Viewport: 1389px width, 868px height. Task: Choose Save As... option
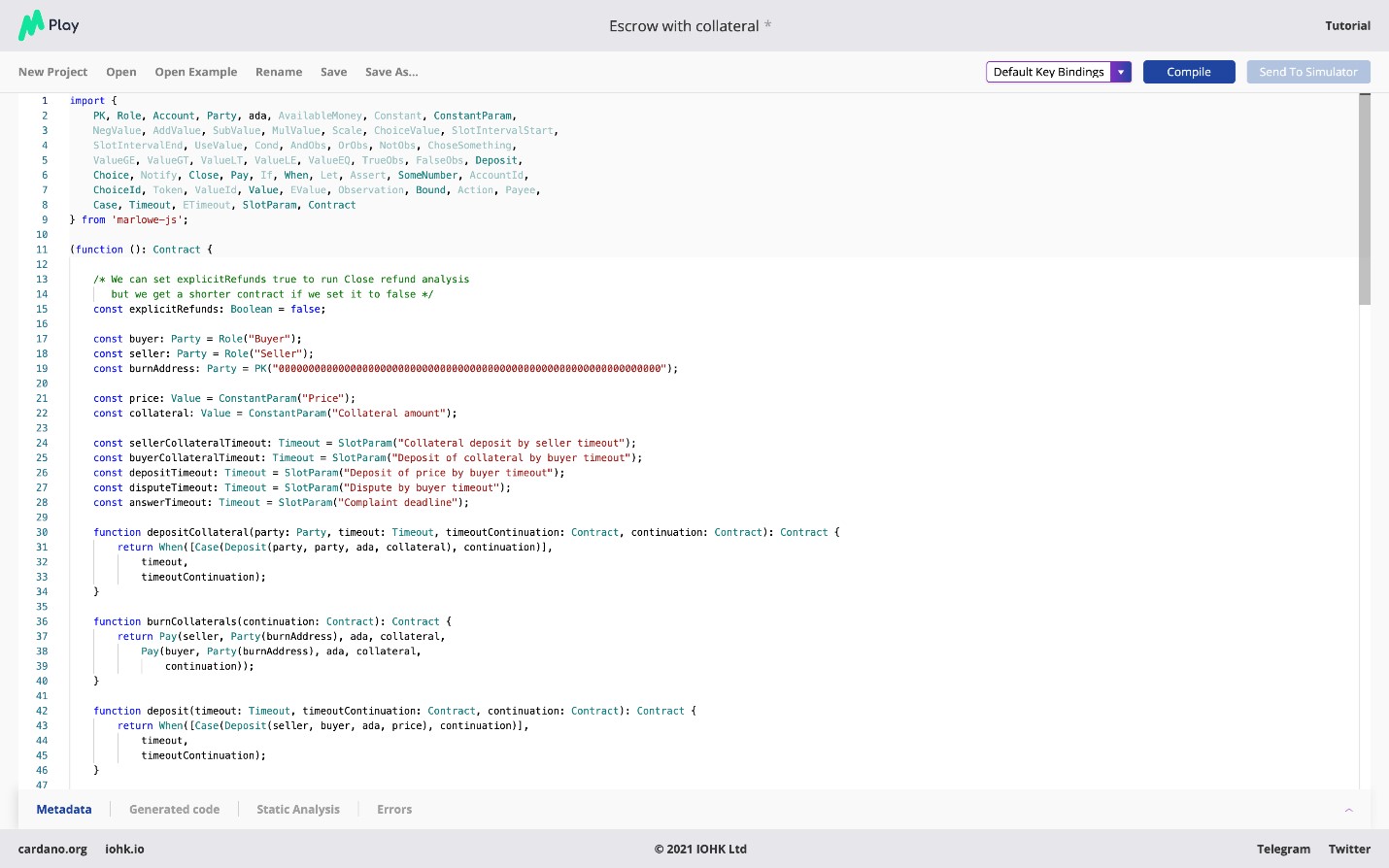(x=391, y=72)
